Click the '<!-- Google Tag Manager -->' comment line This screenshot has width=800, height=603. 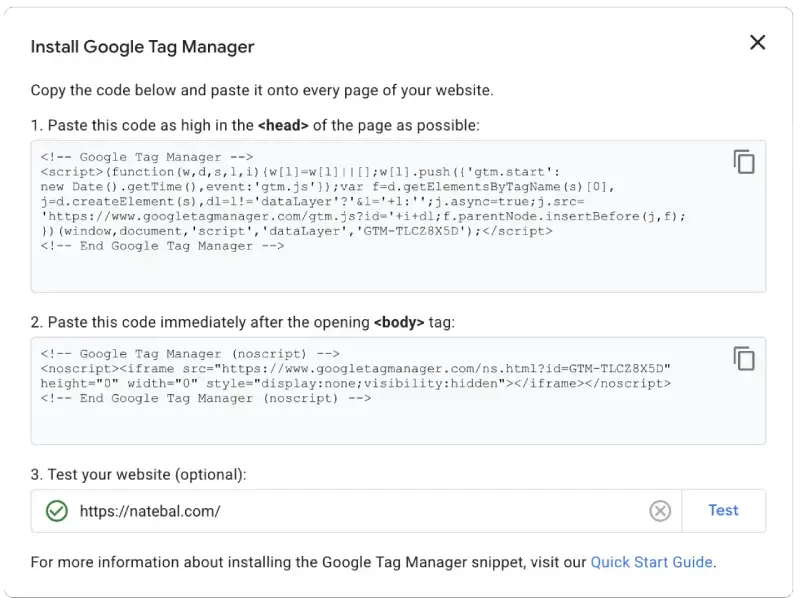click(x=147, y=157)
